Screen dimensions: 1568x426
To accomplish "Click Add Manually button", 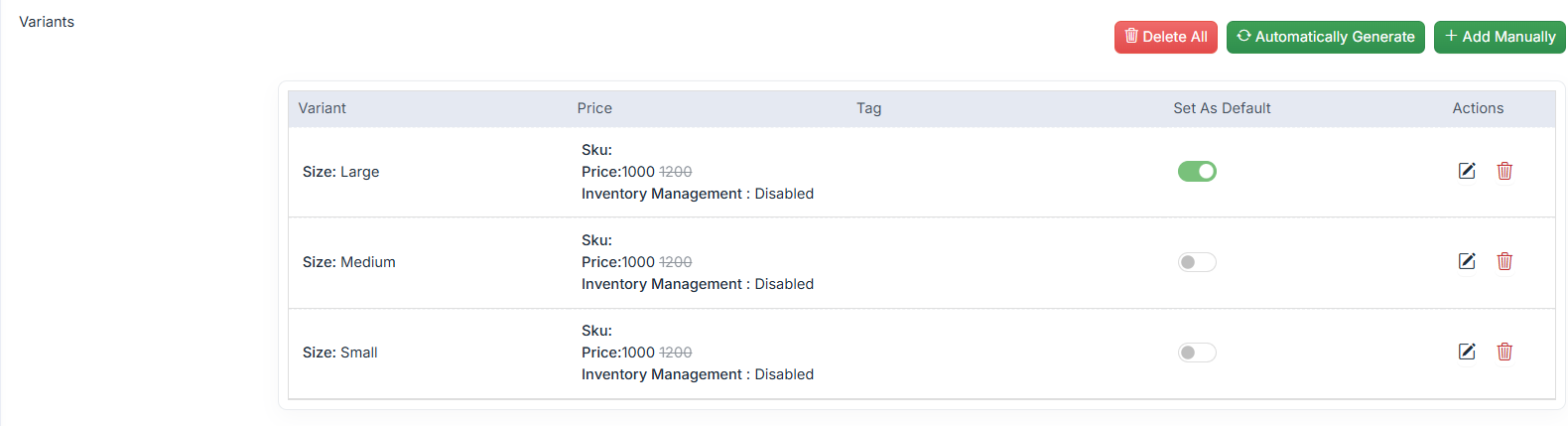I will pos(1499,37).
